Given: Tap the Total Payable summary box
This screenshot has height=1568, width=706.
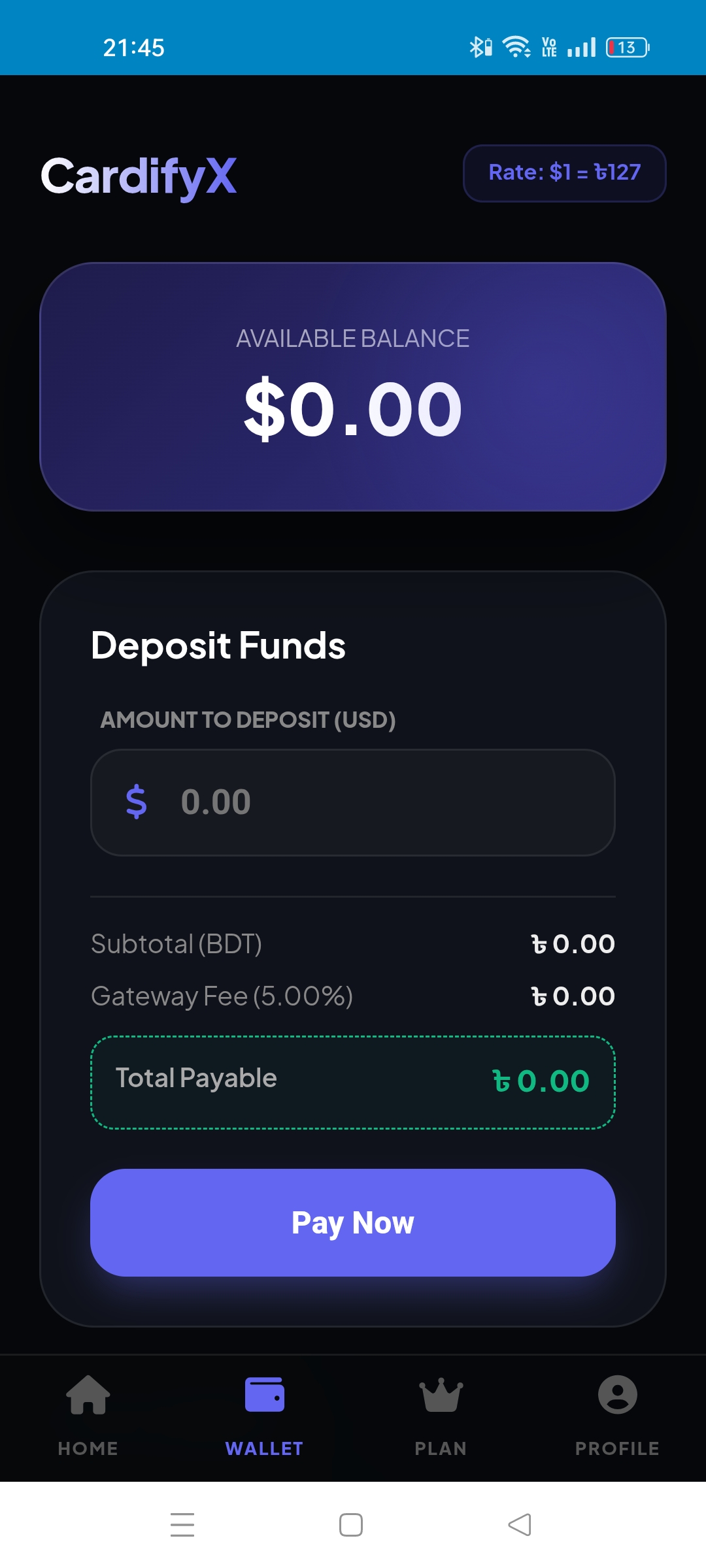Looking at the screenshot, I should [353, 1082].
